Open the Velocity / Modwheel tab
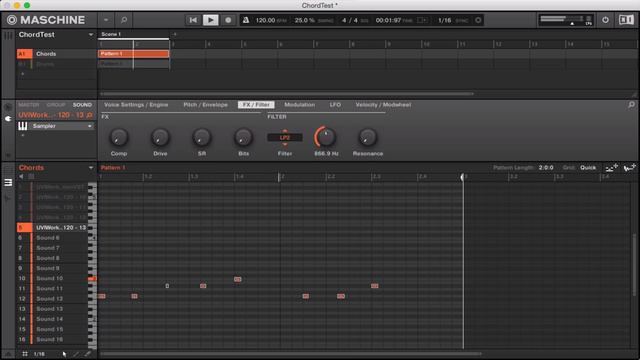This screenshot has height=360, width=640. (x=383, y=105)
